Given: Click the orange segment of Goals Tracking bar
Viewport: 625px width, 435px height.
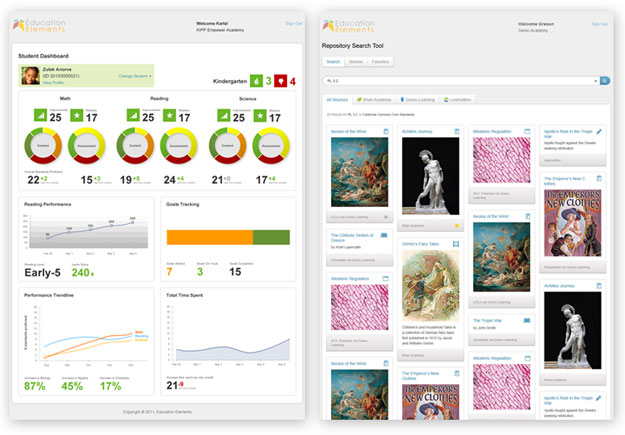Looking at the screenshot, I should pyautogui.click(x=208, y=237).
